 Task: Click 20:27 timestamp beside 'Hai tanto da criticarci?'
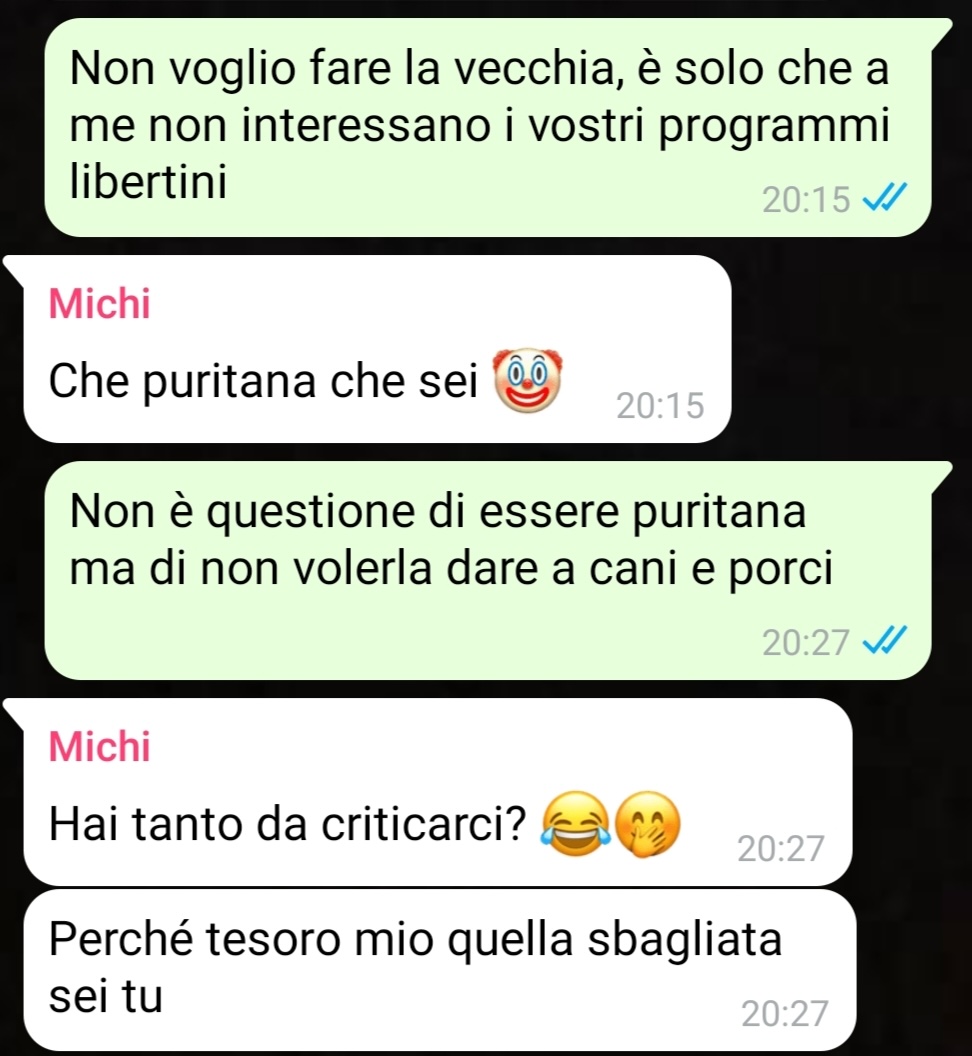(x=781, y=849)
